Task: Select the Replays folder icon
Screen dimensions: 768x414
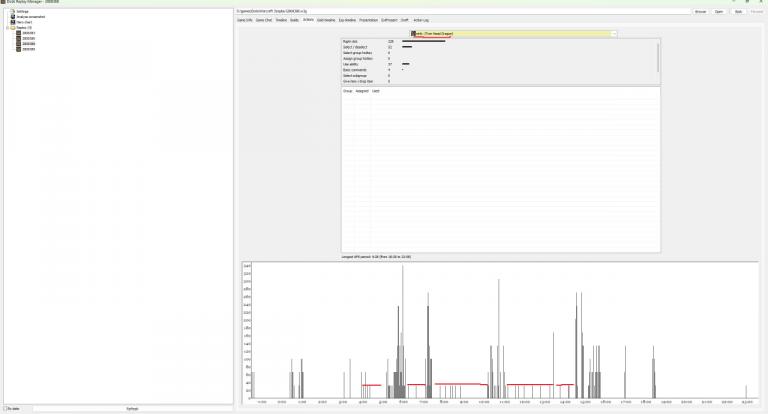Action: (x=13, y=27)
